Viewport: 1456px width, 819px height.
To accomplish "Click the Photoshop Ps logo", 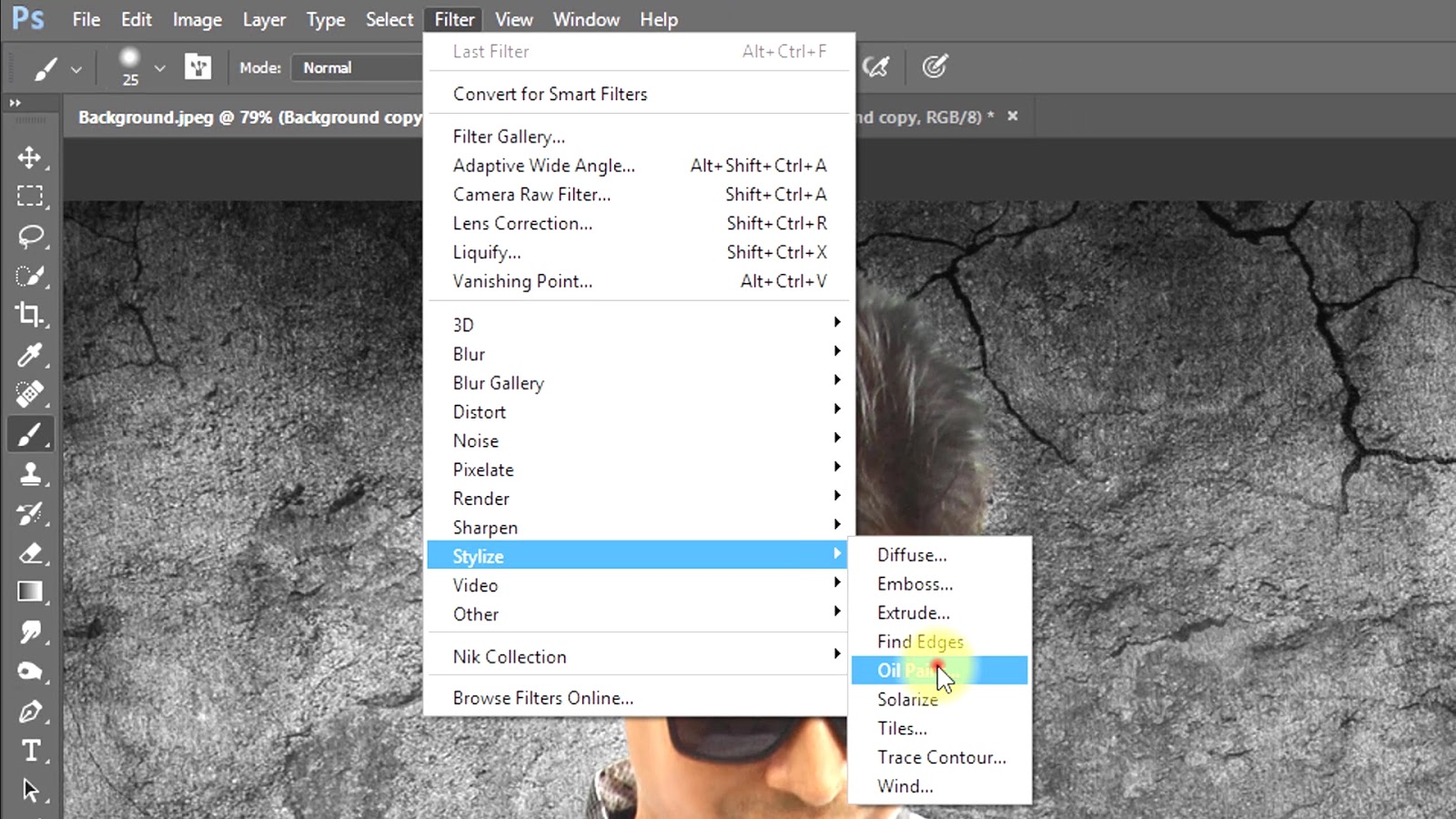I will [x=27, y=19].
